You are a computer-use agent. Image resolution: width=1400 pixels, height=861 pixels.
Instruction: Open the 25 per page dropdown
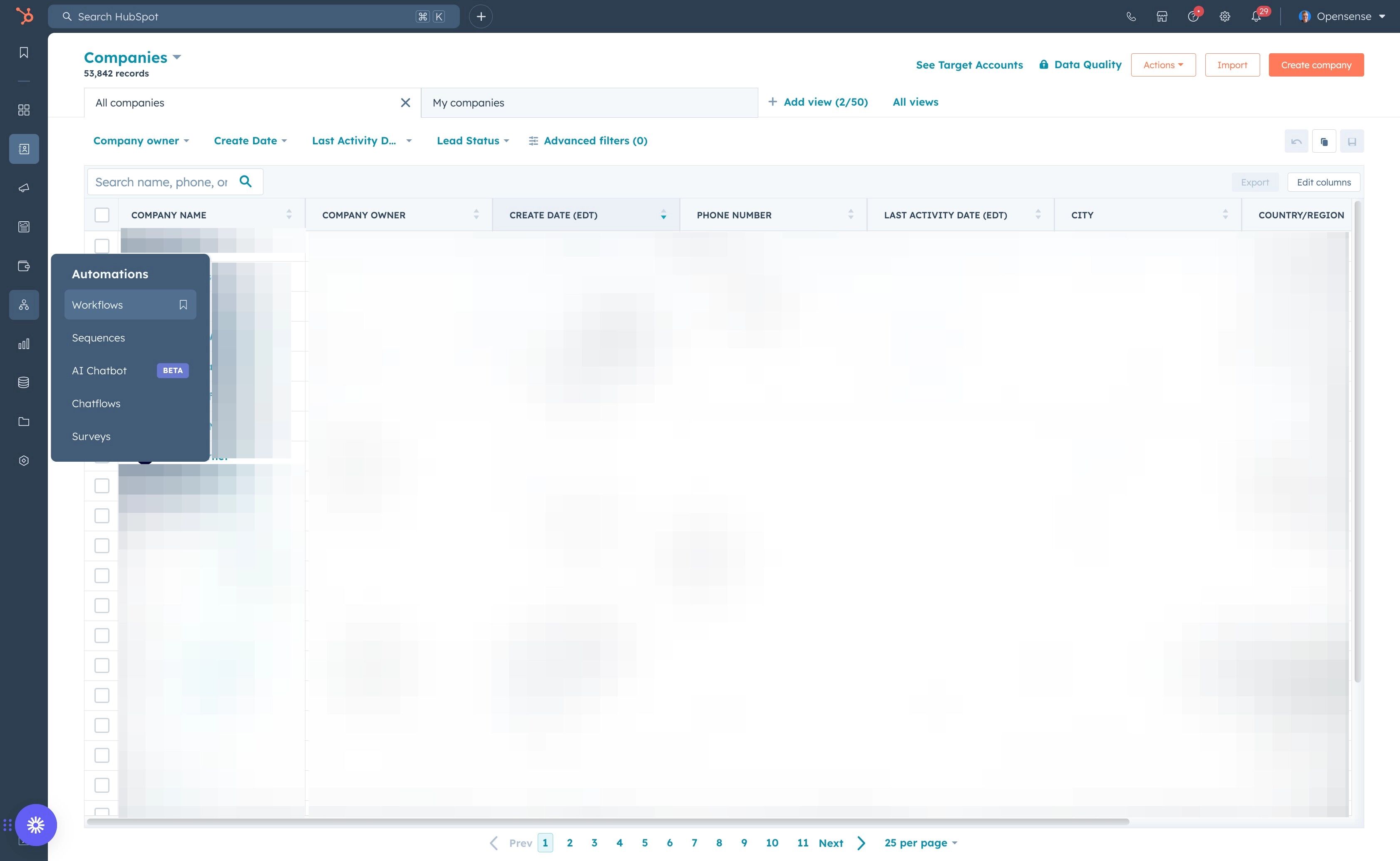(920, 843)
